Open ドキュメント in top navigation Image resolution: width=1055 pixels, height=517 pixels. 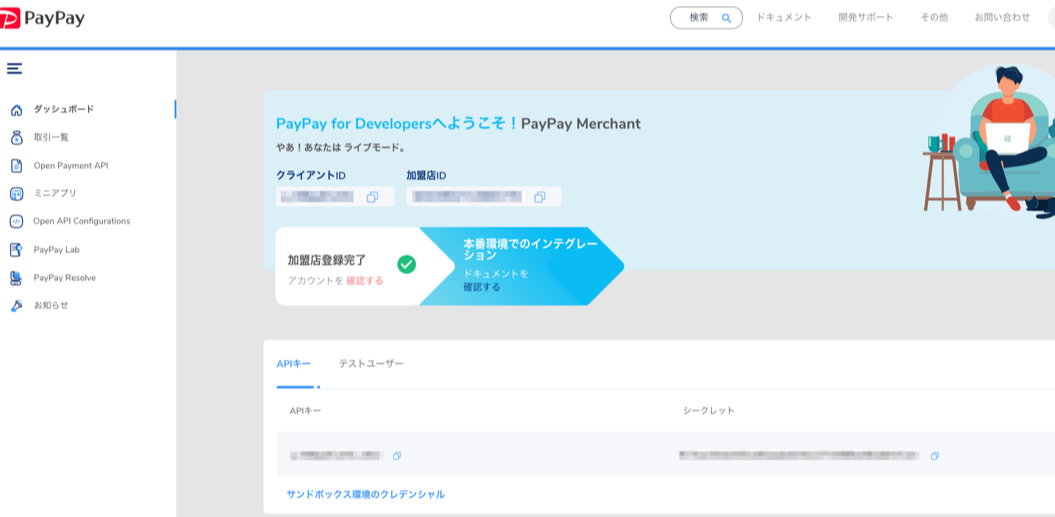click(x=784, y=18)
